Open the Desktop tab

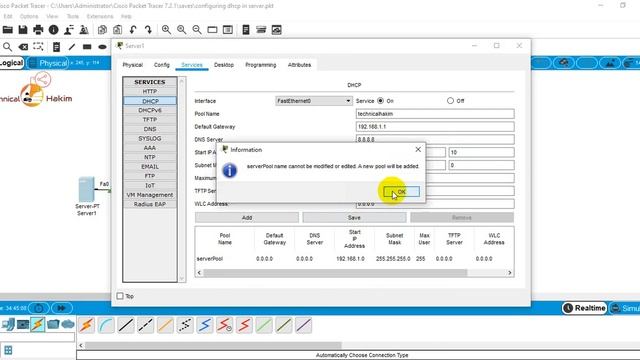coord(224,65)
